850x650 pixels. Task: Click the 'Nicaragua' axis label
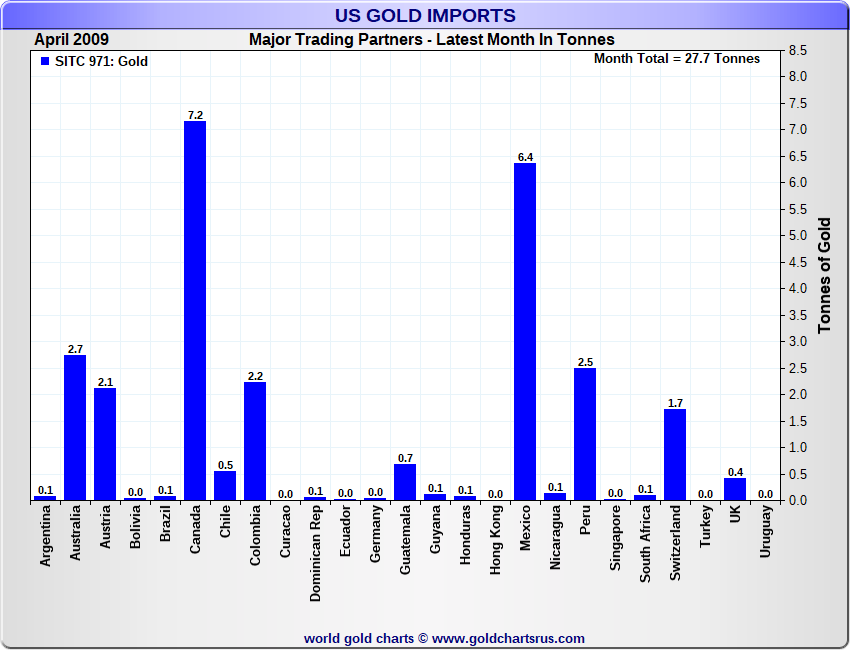coord(555,538)
